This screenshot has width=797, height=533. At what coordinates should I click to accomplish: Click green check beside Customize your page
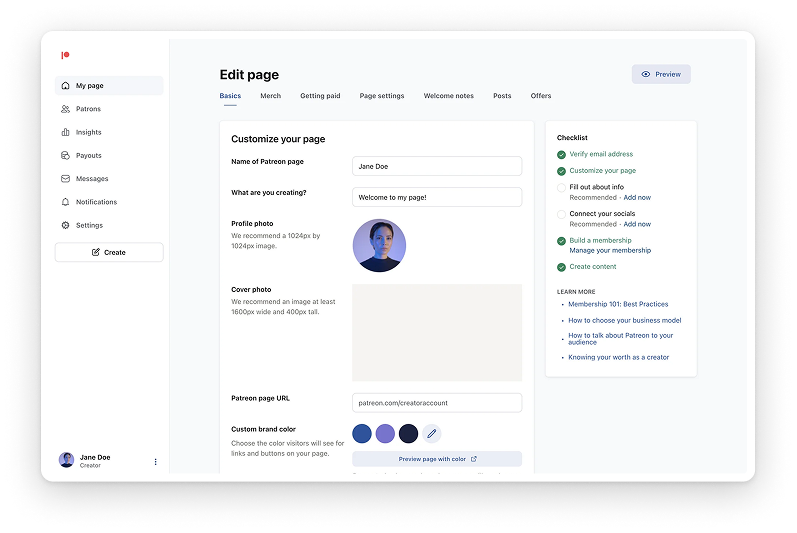point(561,171)
